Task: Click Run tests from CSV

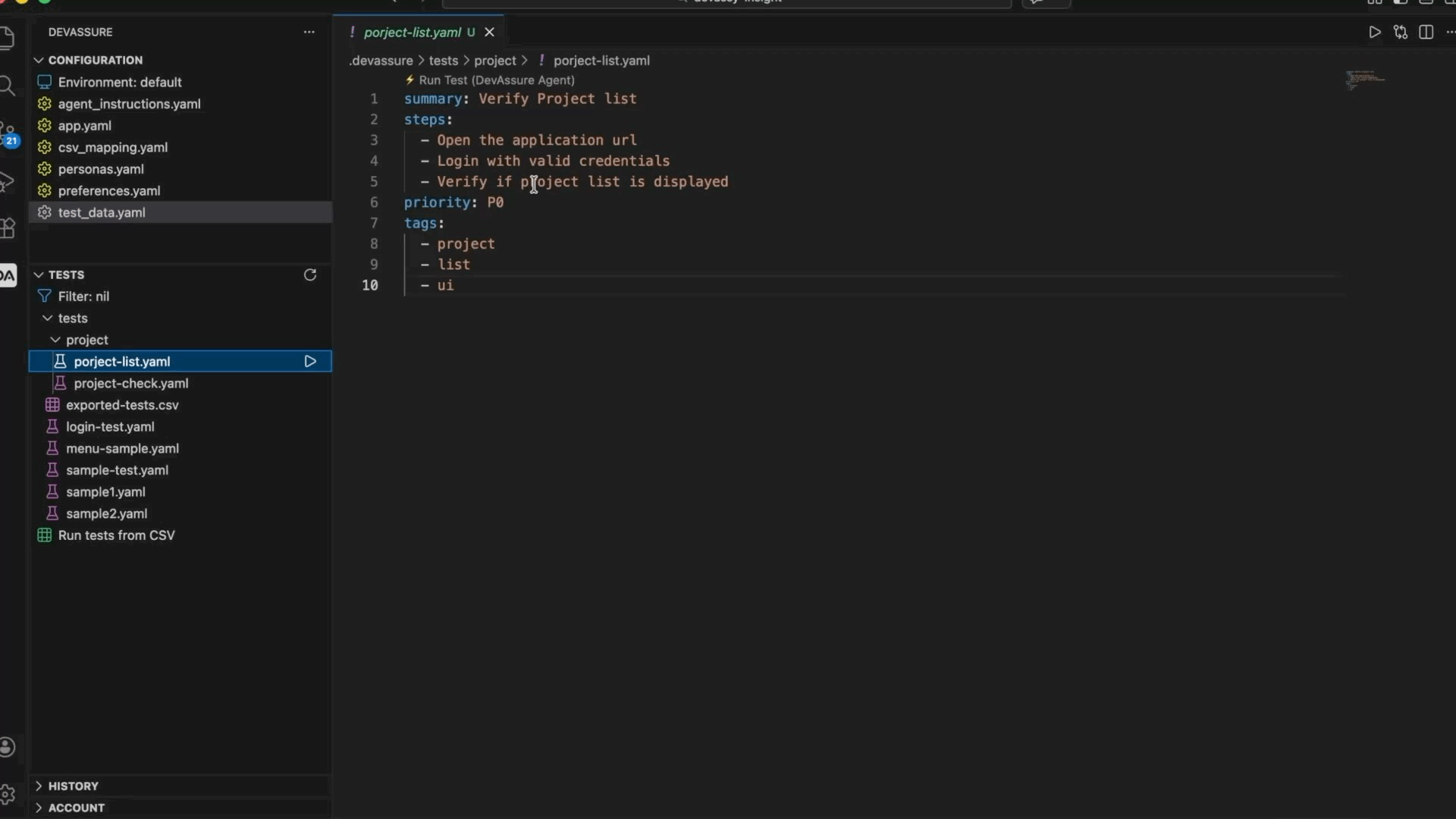Action: click(116, 535)
